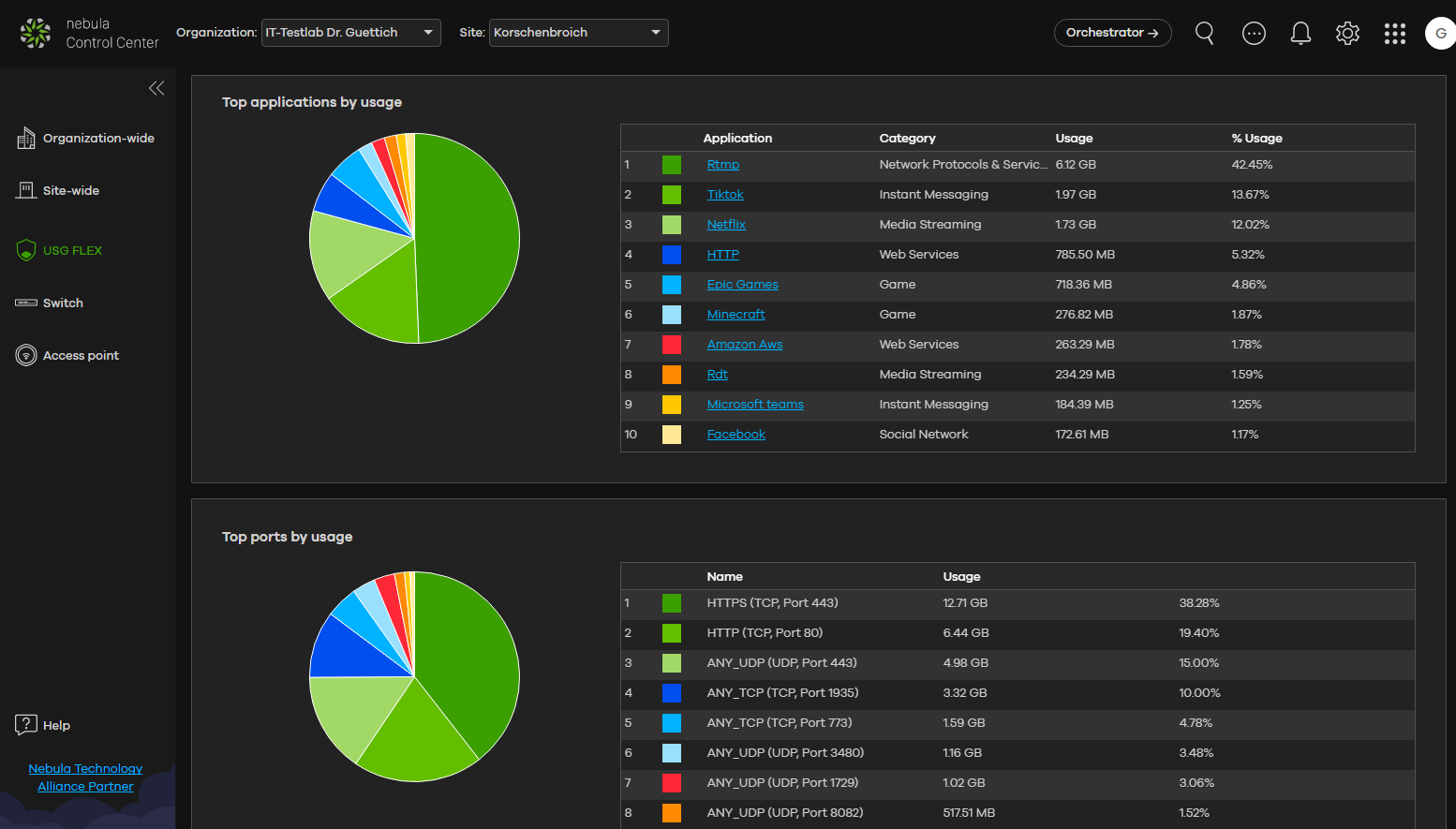Open the search magnifier icon
This screenshot has height=829, width=1456.
click(x=1205, y=33)
